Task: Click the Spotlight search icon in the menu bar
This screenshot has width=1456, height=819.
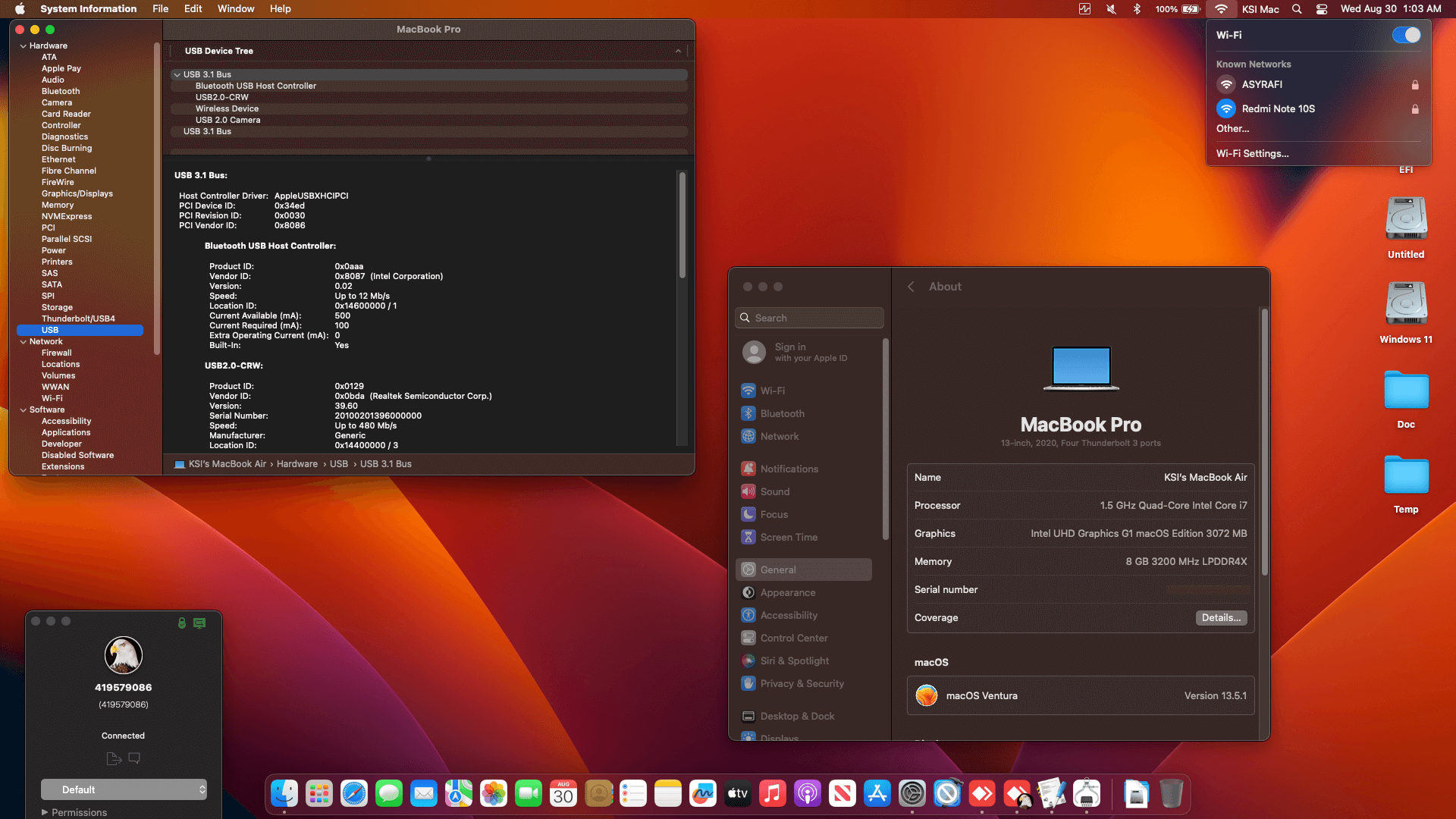Action: (x=1297, y=9)
